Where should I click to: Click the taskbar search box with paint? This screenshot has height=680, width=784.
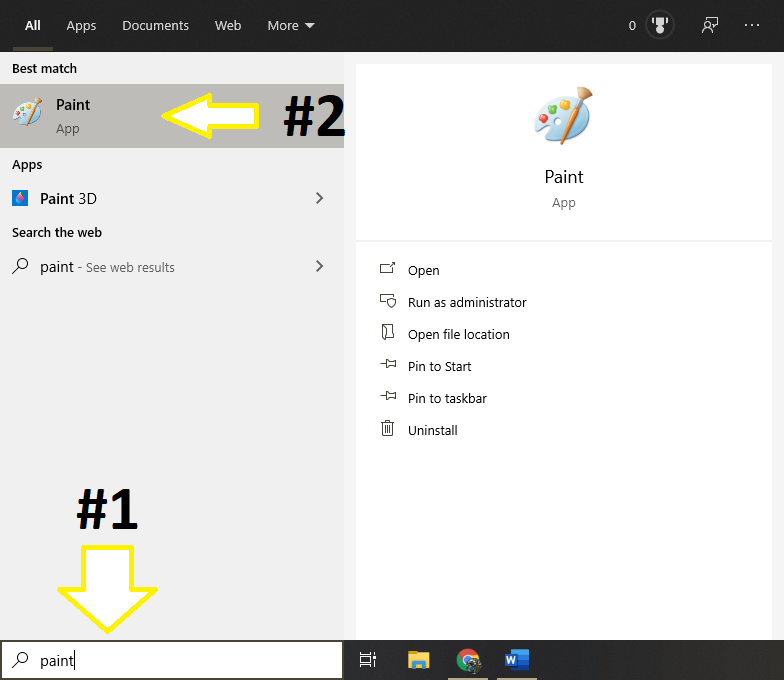tap(172, 660)
